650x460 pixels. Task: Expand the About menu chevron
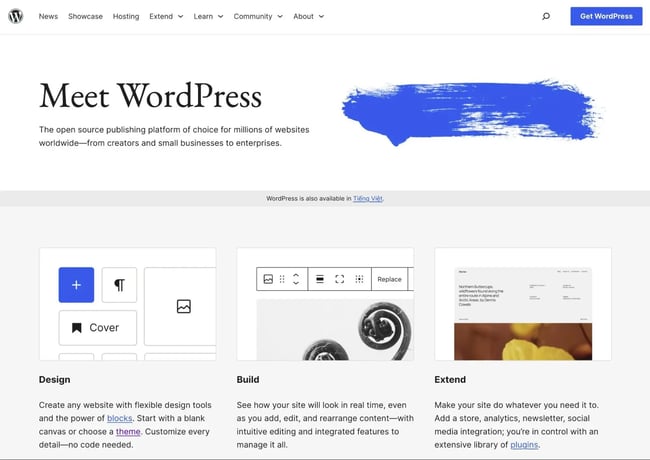point(321,17)
